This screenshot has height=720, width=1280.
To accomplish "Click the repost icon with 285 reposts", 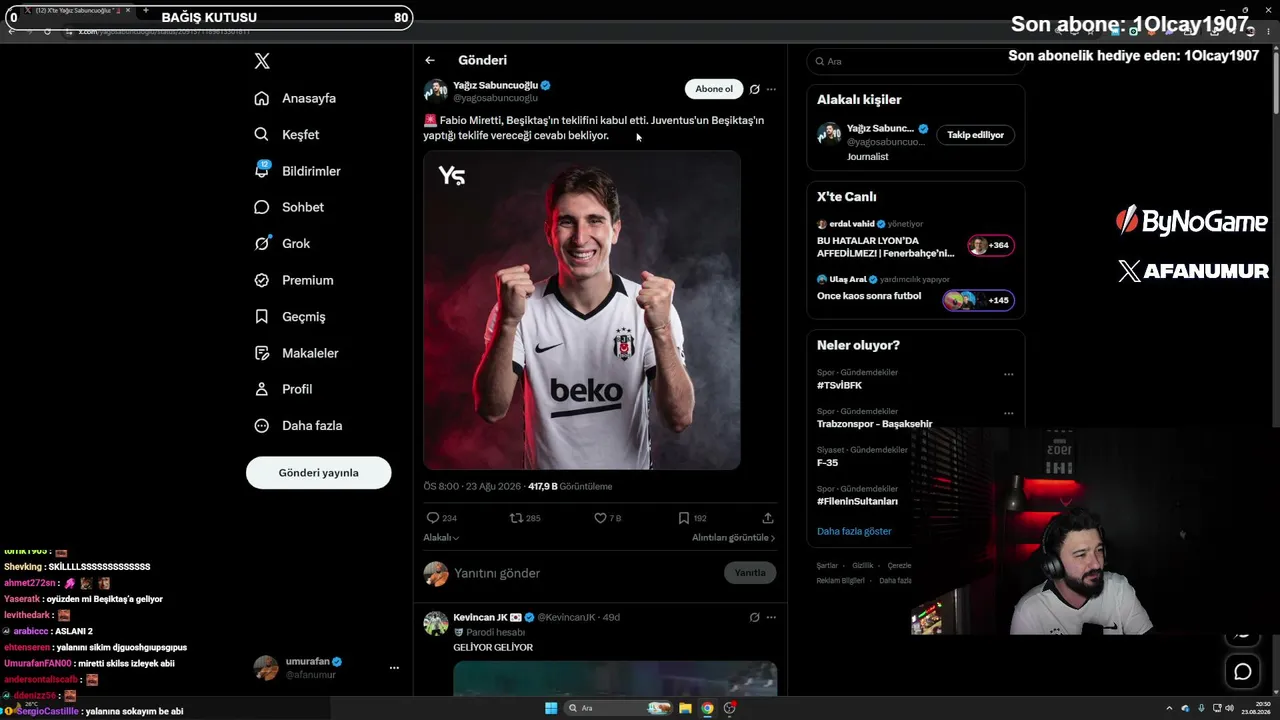I will coord(516,518).
